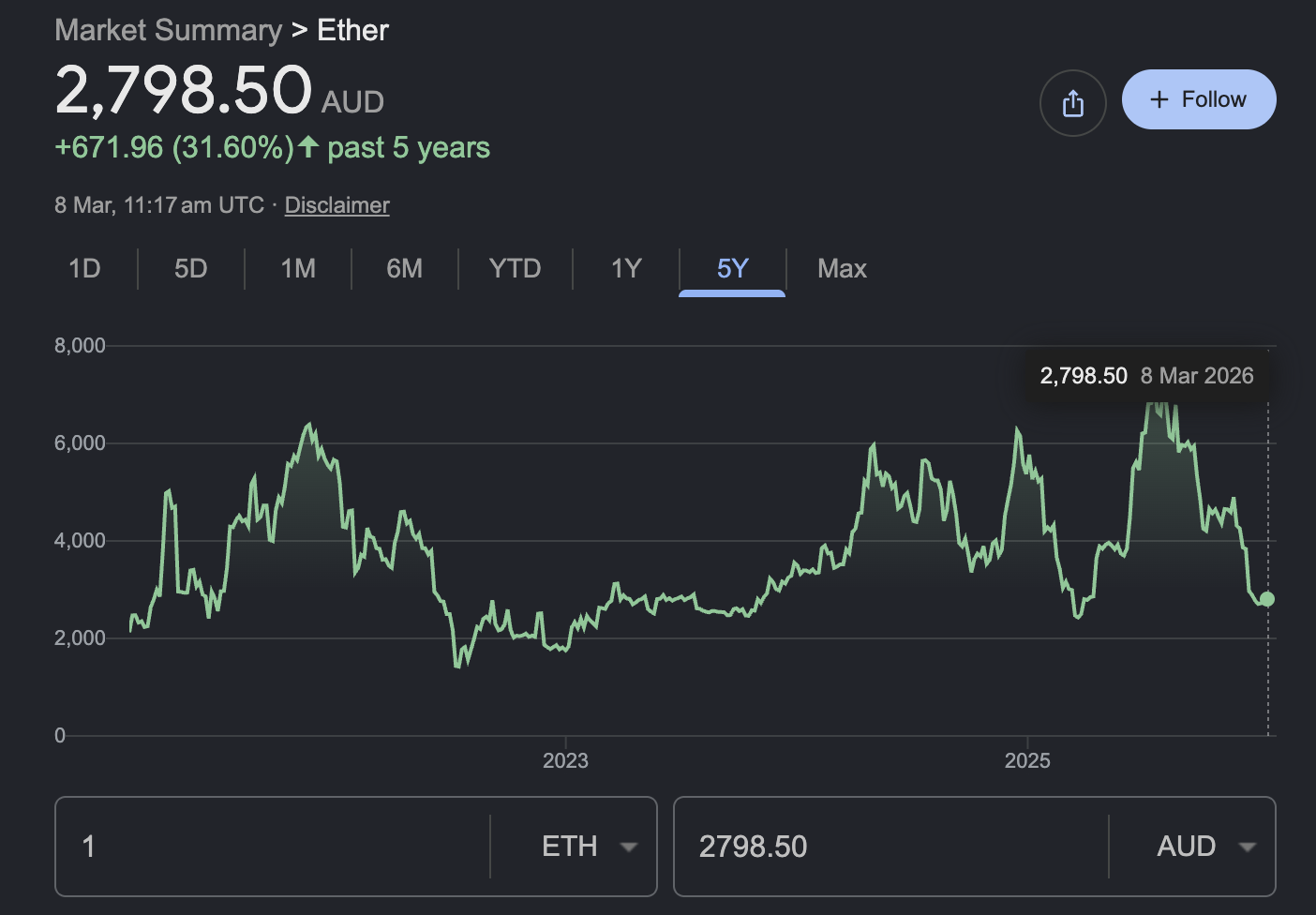The image size is (1316, 915).
Task: Select the 5Y range tab
Action: pyautogui.click(x=732, y=269)
